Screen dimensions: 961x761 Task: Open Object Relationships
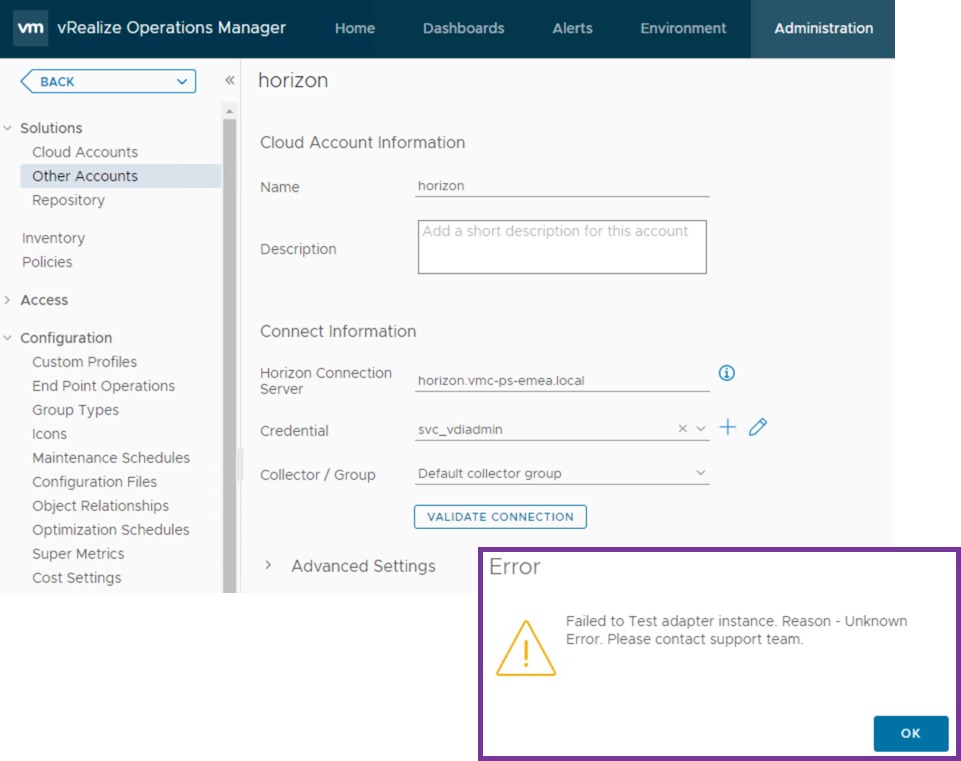101,505
